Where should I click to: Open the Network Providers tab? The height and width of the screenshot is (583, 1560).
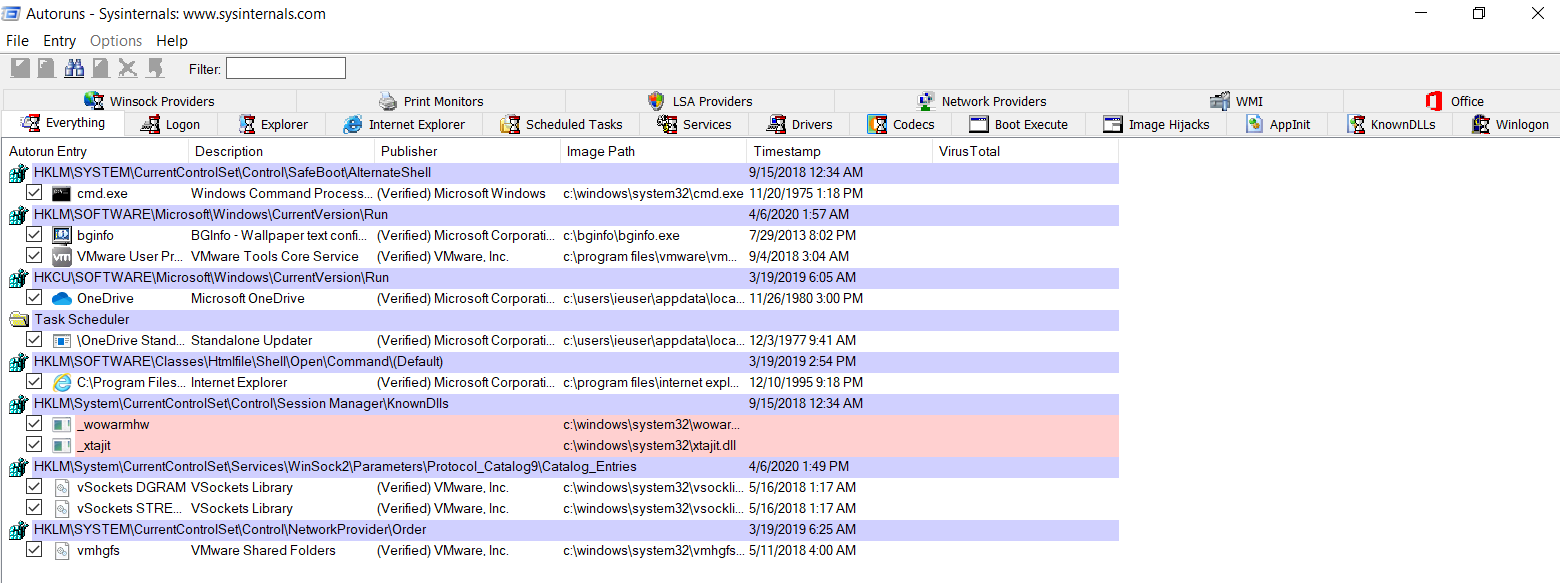(x=981, y=101)
